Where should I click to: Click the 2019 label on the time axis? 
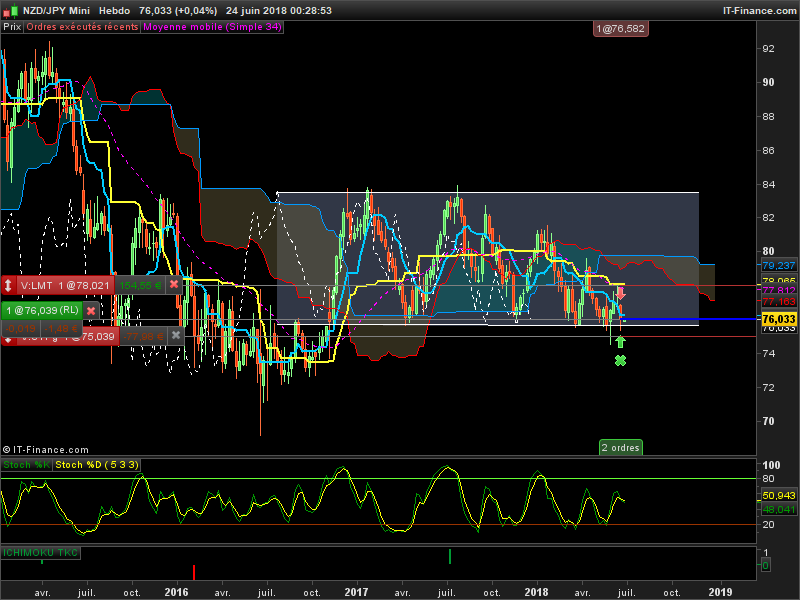click(x=720, y=592)
